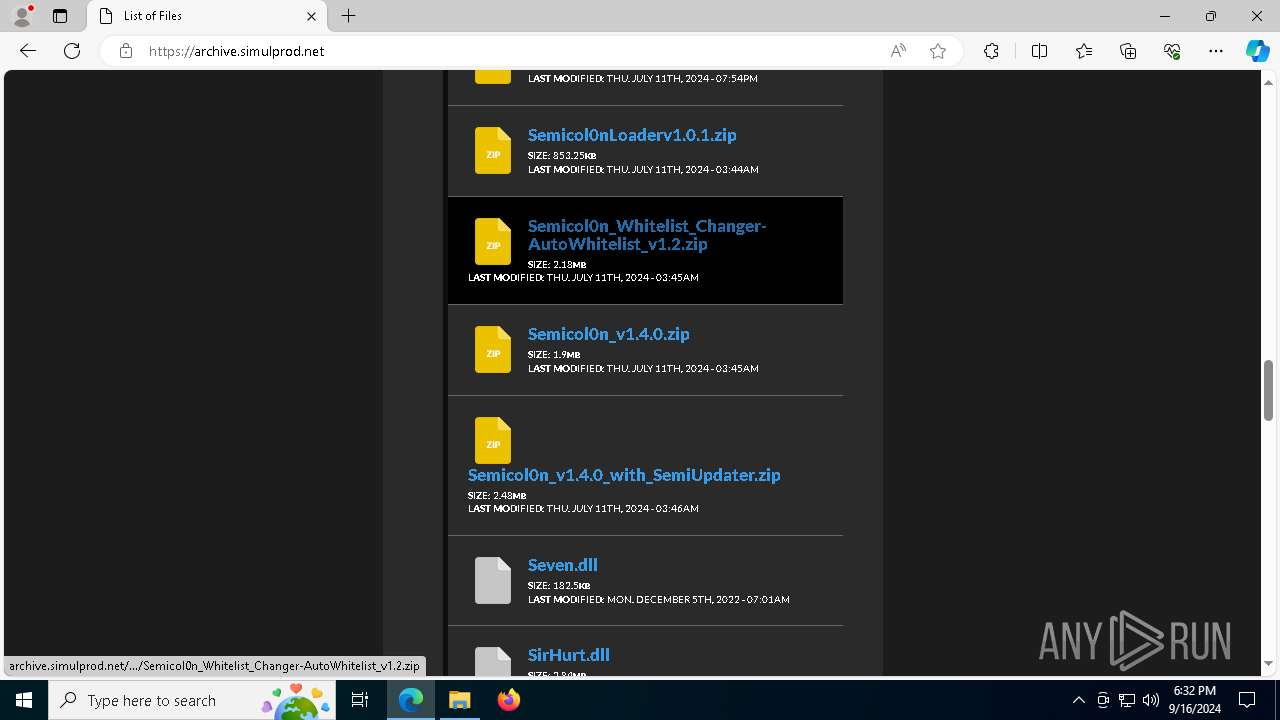Toggle Split screen icon

click(x=1039, y=51)
